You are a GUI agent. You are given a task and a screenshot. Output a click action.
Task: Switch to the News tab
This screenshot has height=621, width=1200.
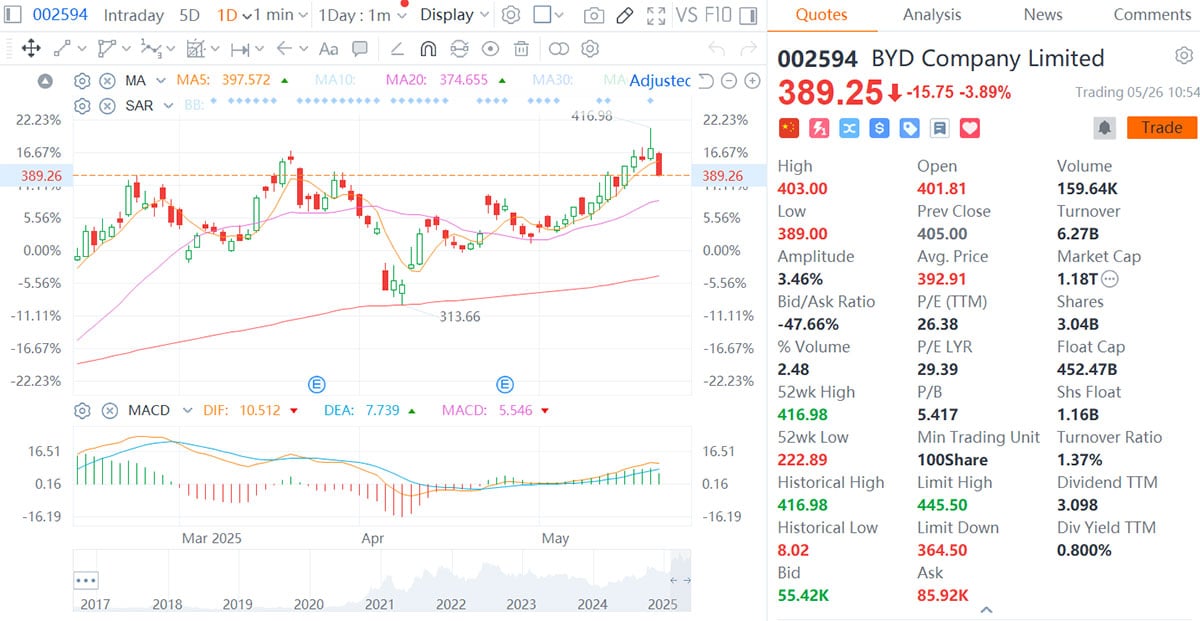[x=1042, y=15]
